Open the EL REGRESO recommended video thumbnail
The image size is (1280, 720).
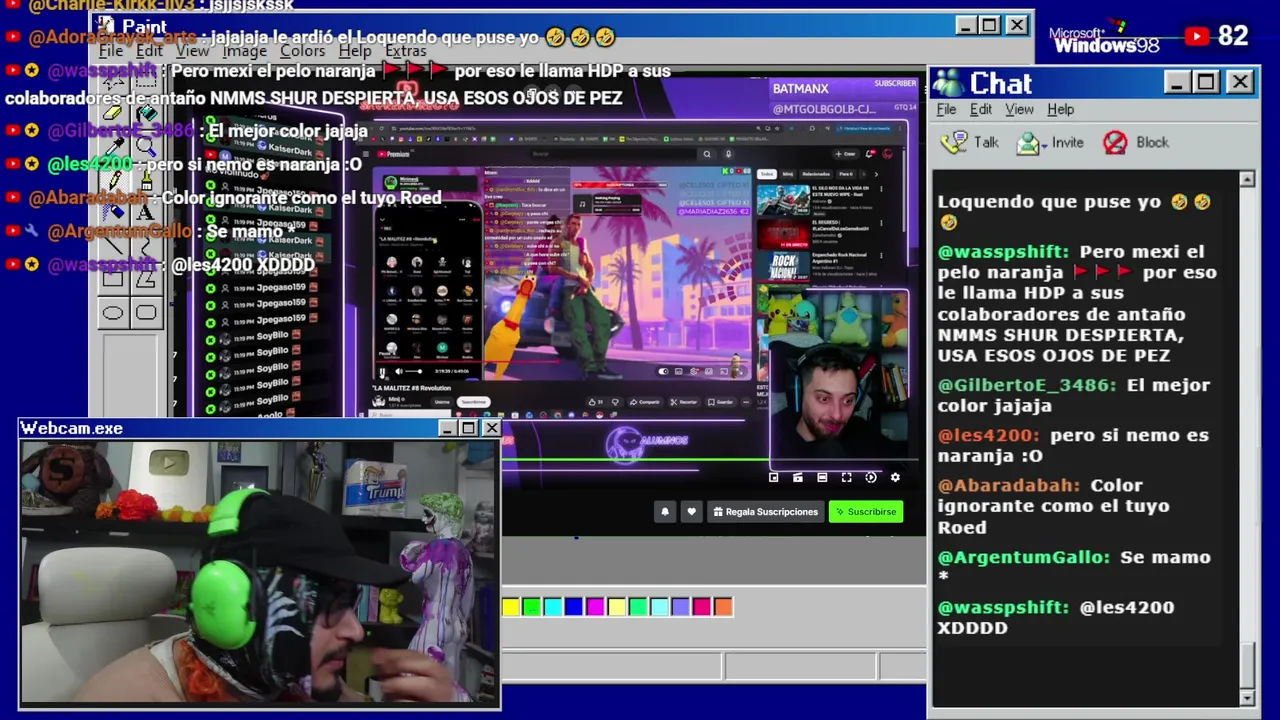(783, 233)
